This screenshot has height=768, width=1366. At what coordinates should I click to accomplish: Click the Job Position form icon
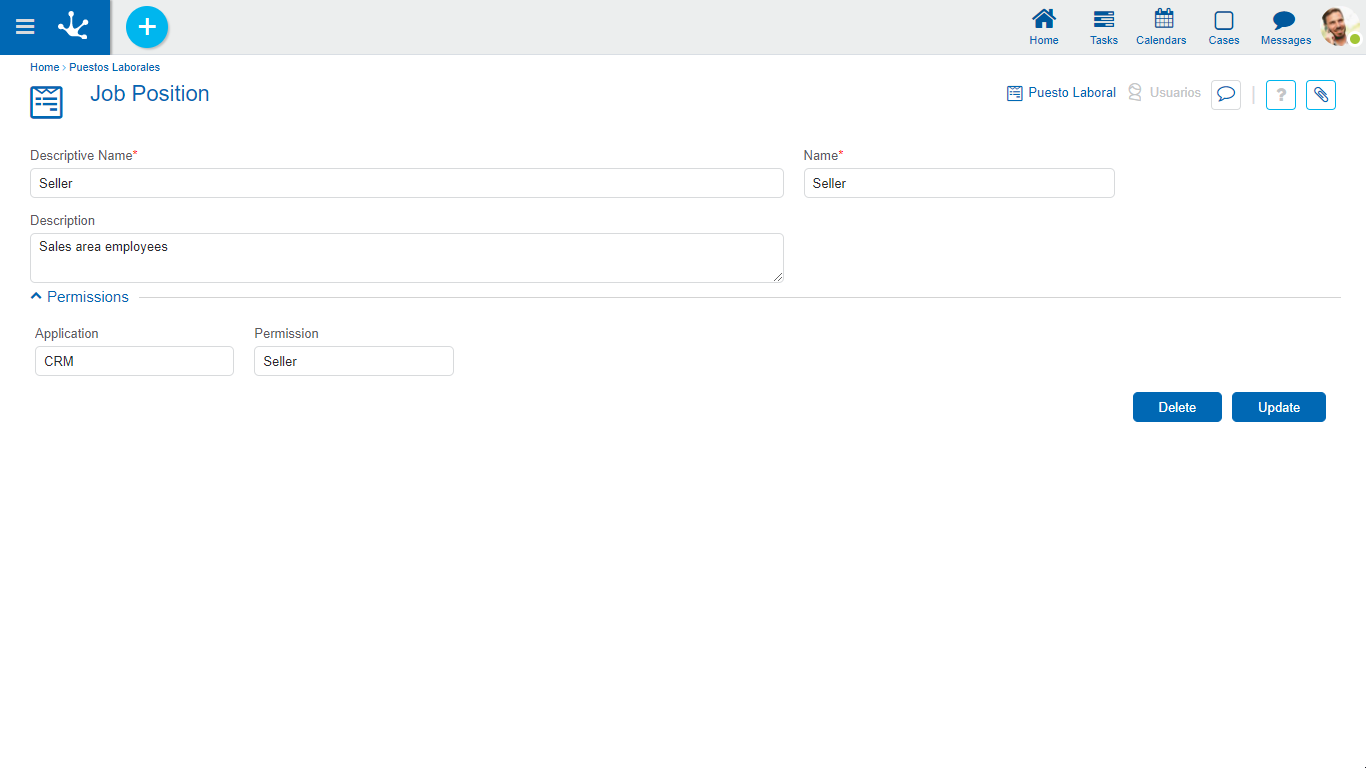(x=46, y=102)
